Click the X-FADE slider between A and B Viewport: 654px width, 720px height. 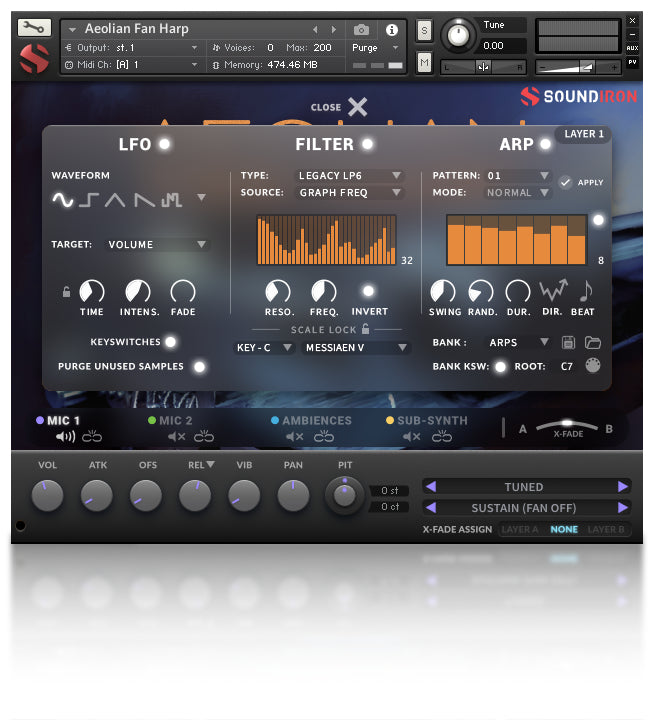tap(566, 424)
